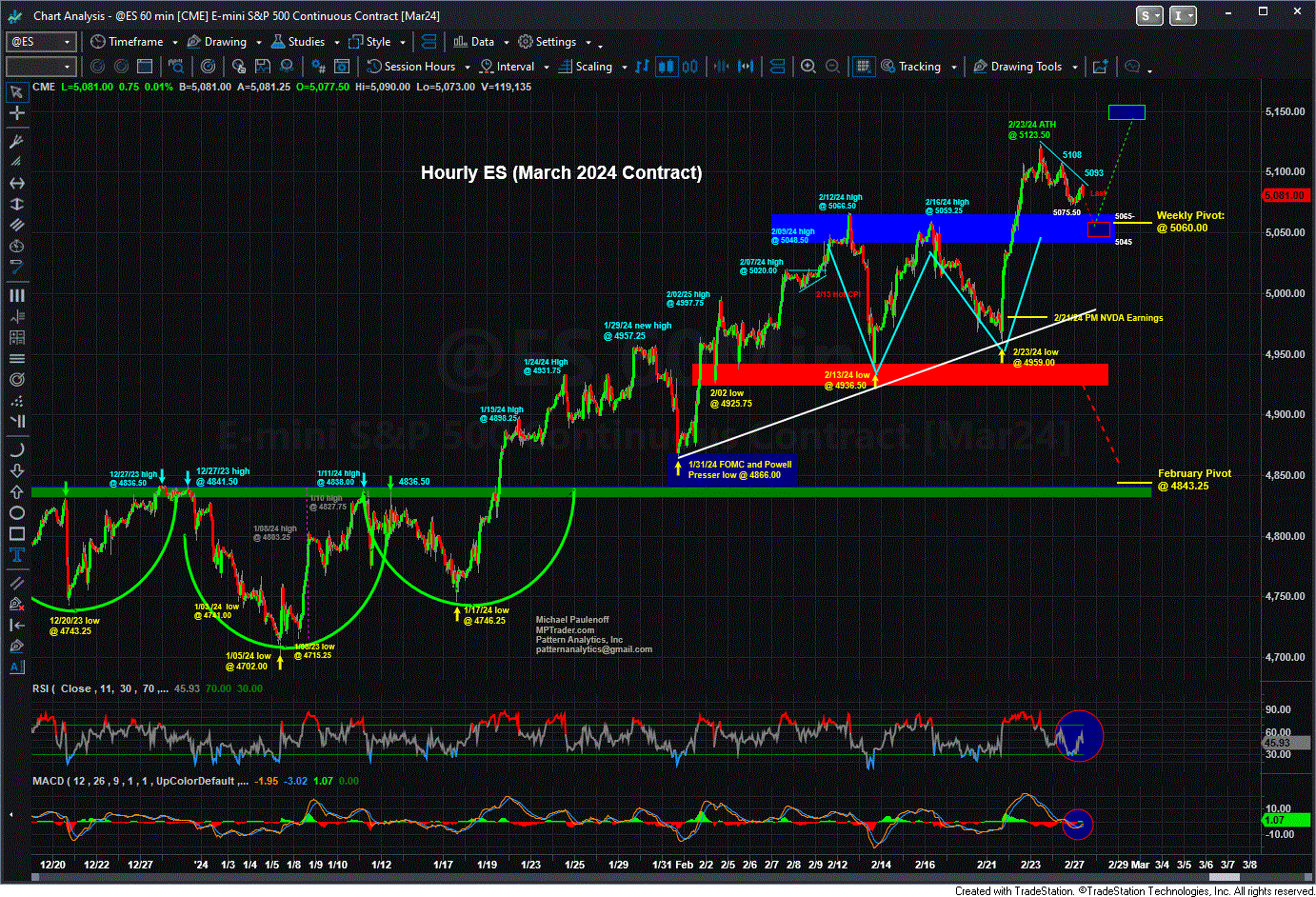Click the Interval button
1316x897 pixels.
pos(507,67)
